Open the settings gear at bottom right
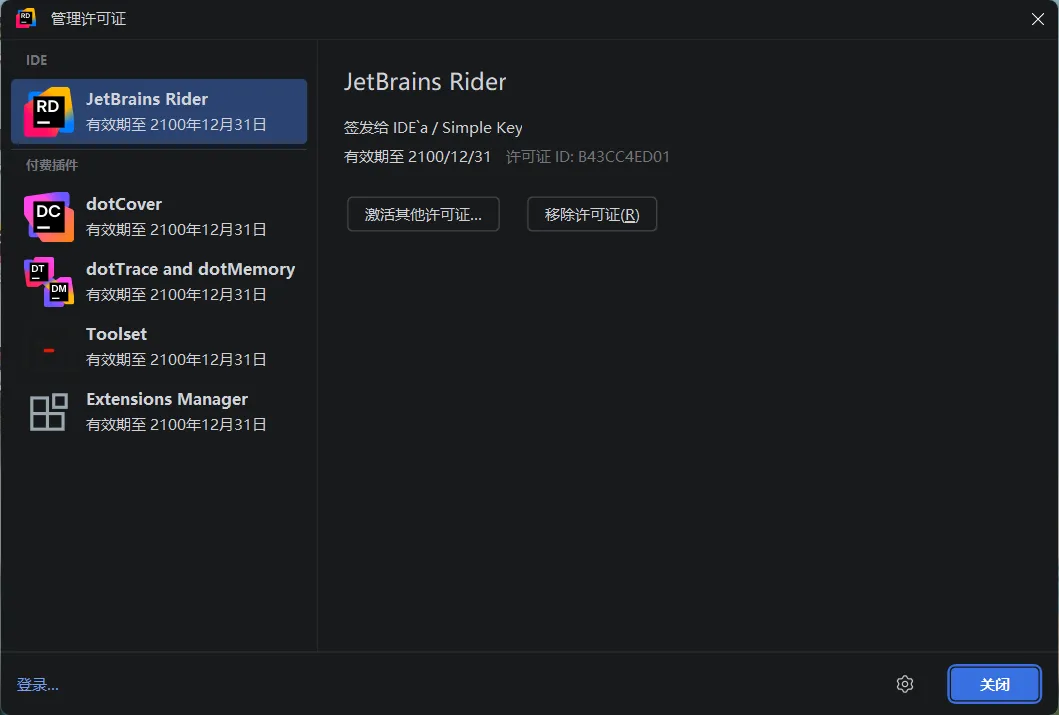This screenshot has width=1059, height=715. (x=905, y=684)
